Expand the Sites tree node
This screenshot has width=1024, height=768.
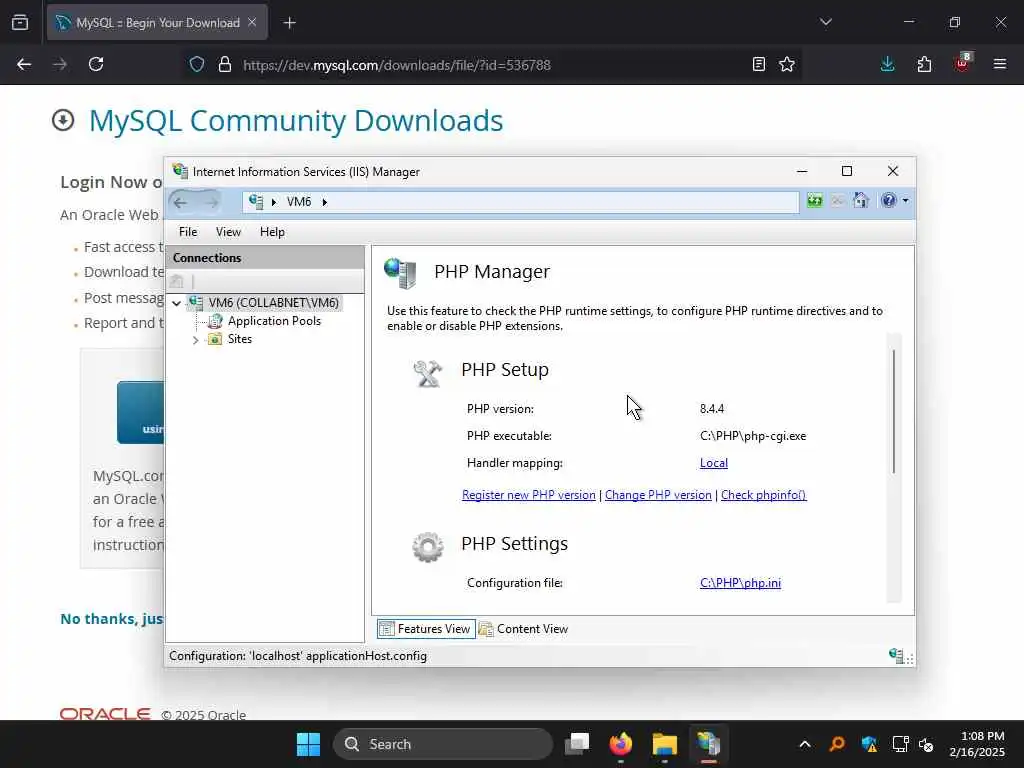pos(195,340)
